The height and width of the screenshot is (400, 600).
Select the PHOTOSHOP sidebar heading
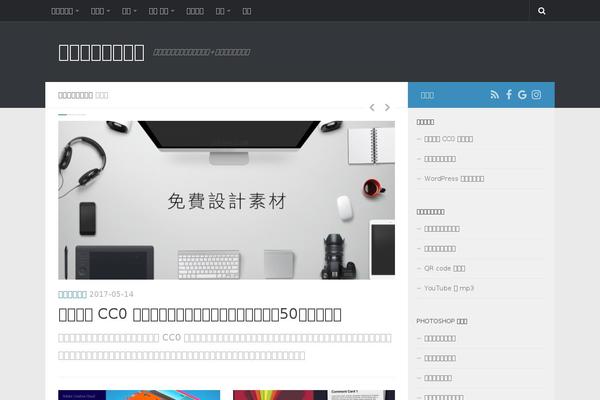coord(442,321)
